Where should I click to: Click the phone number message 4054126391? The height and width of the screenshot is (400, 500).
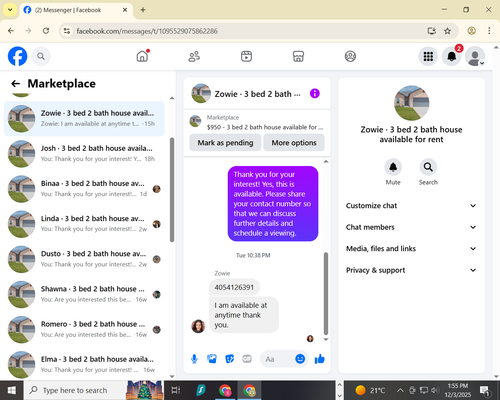click(x=234, y=287)
